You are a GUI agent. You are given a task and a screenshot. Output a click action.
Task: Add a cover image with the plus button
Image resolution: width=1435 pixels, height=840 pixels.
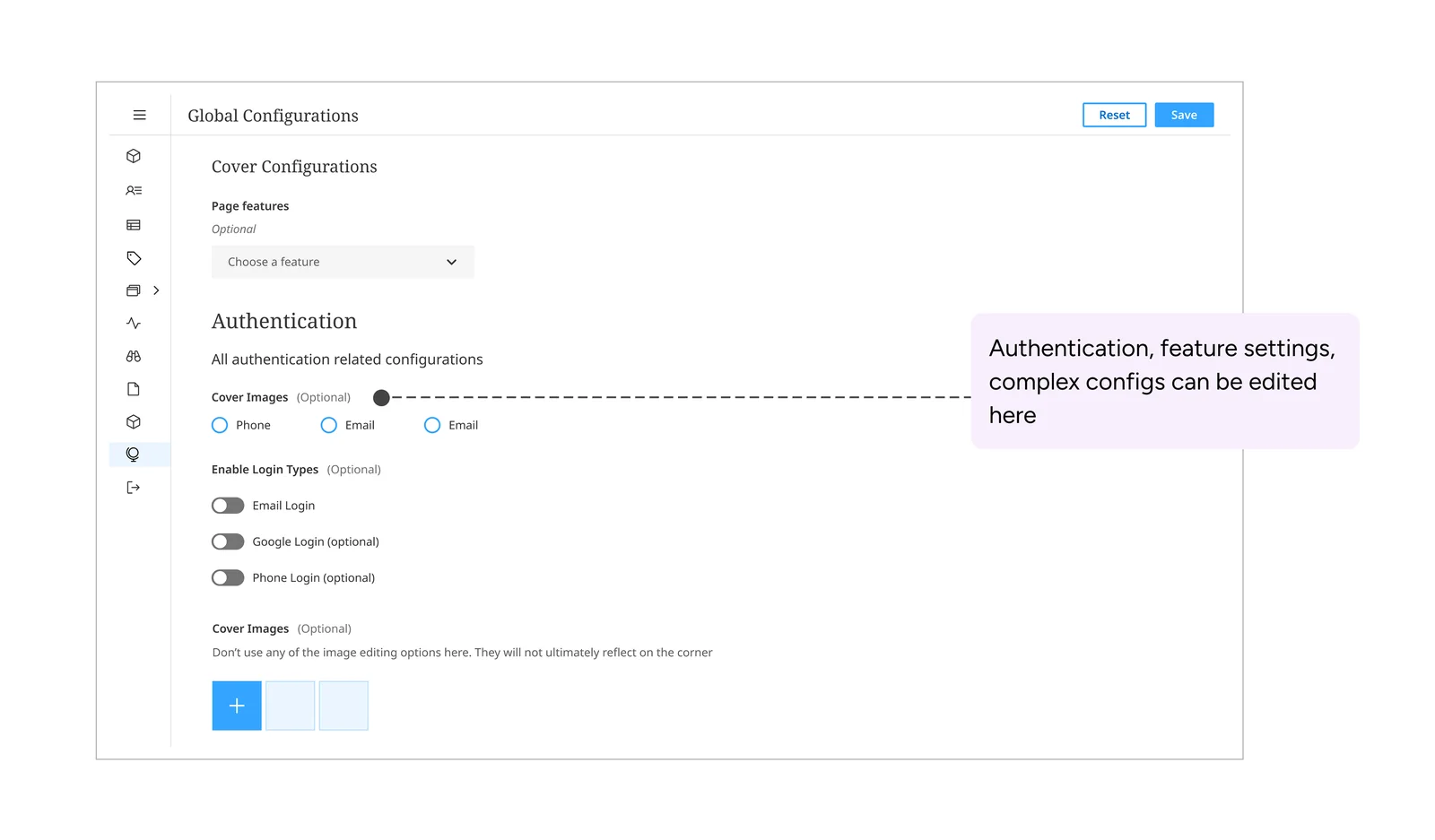tap(237, 706)
